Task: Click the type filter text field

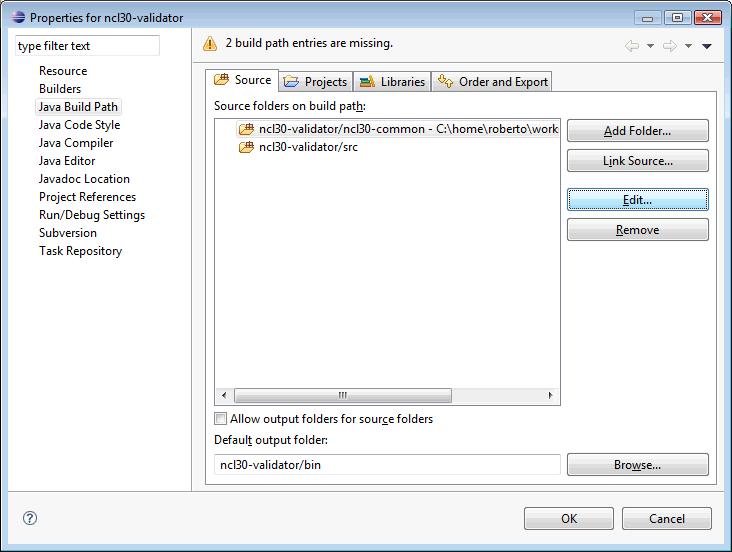Action: [x=87, y=46]
